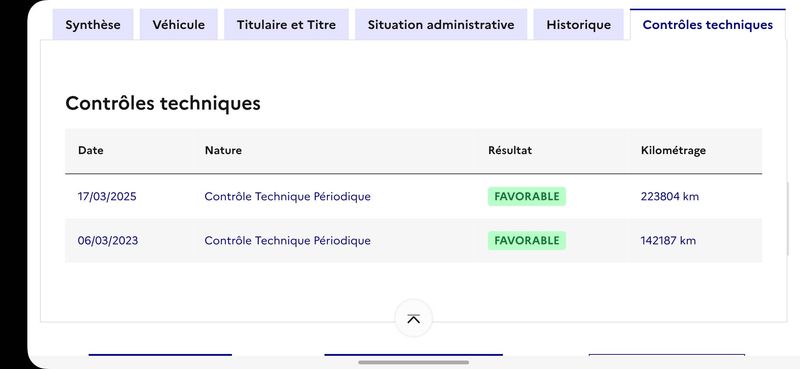Switch to the Véhicule tab
Screen dimensions: 800x369
coord(179,24)
